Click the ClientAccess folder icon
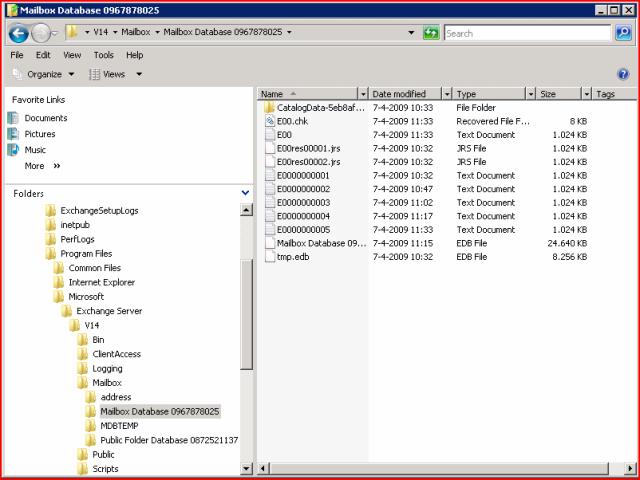640x480 pixels. coord(82,354)
